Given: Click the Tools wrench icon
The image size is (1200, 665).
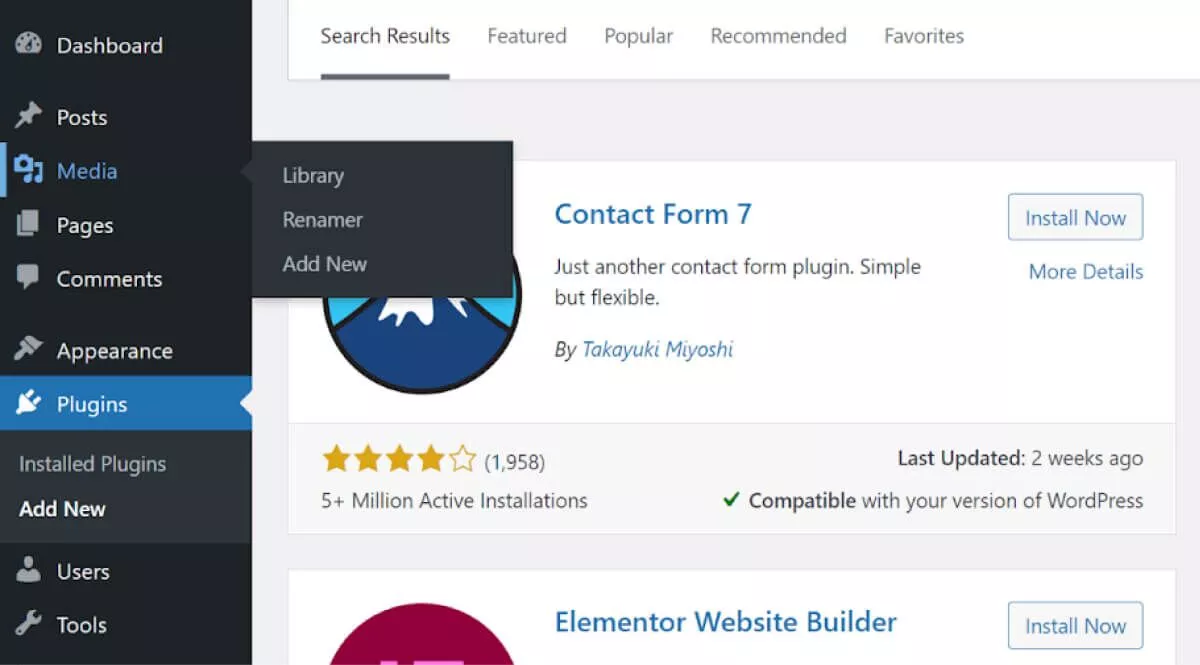Looking at the screenshot, I should (x=29, y=625).
